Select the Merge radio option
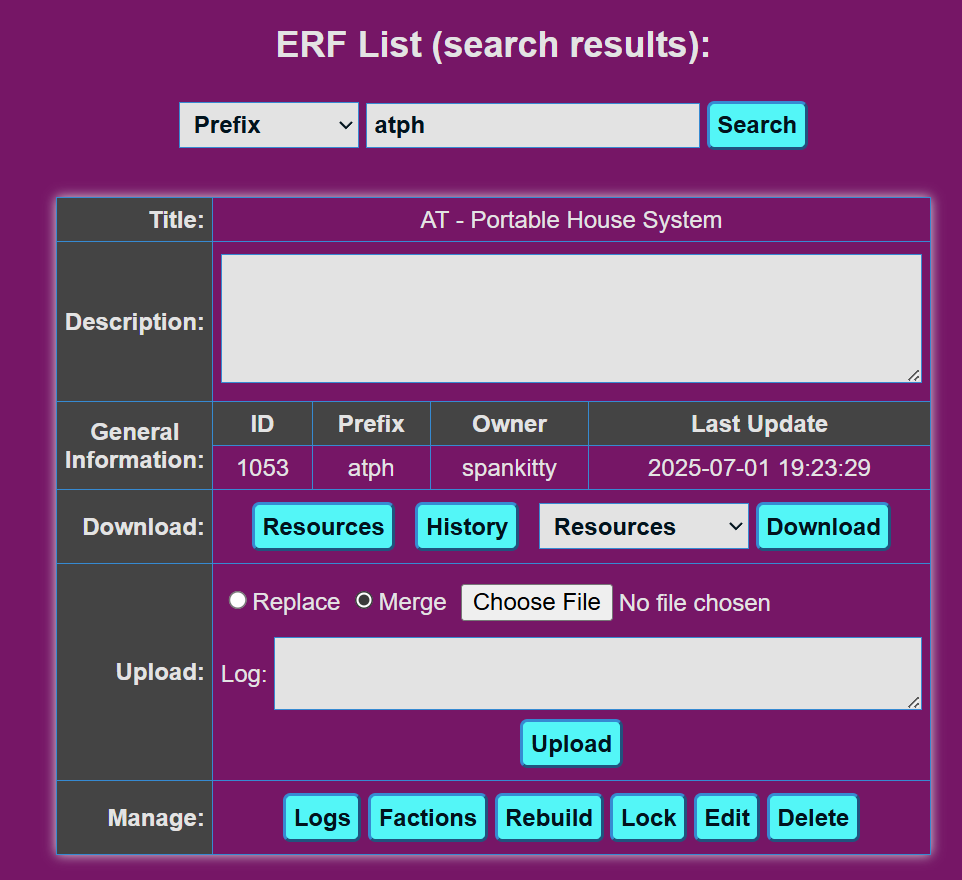 364,601
